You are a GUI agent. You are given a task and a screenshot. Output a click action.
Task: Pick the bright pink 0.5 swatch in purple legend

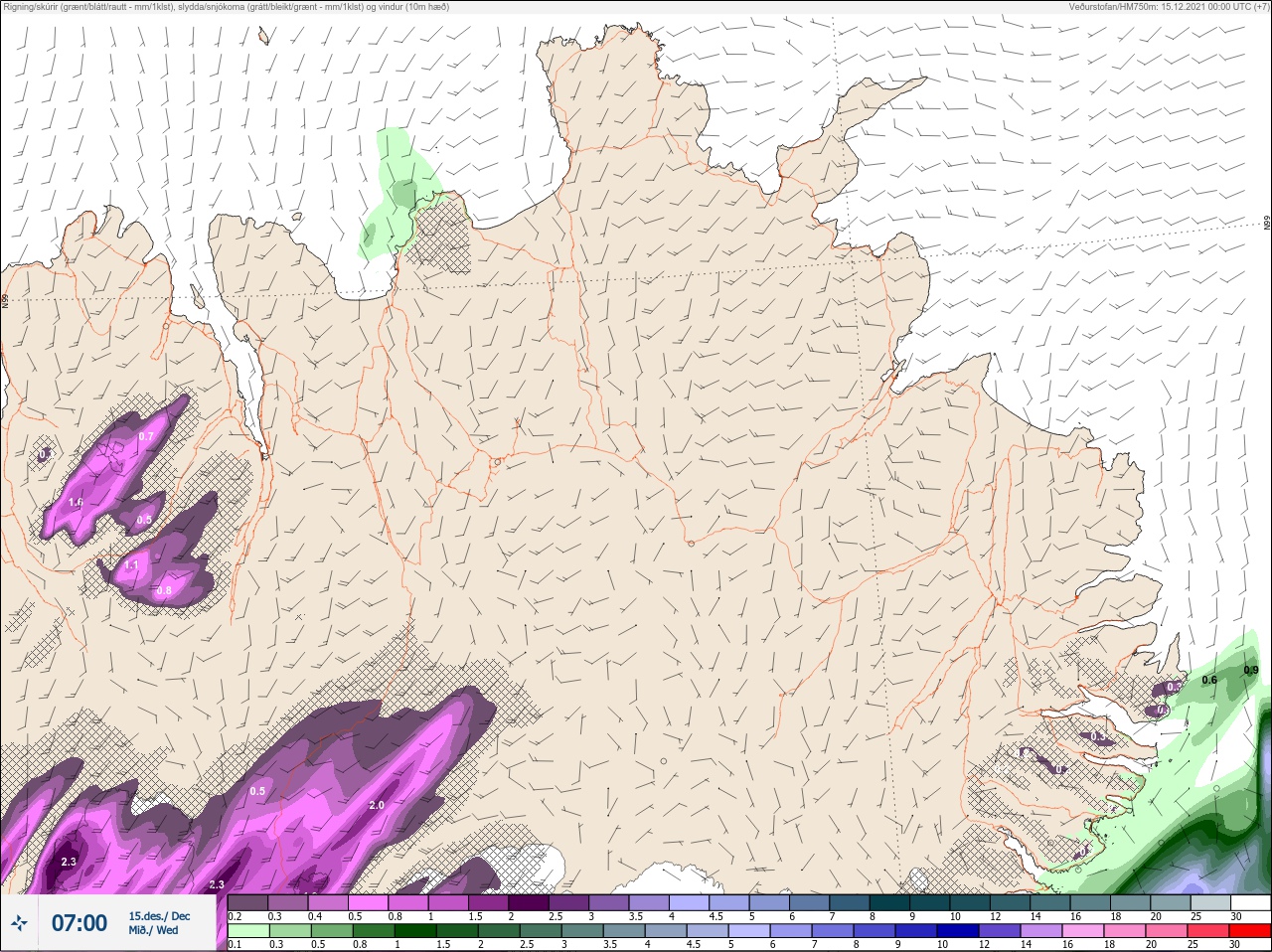(369, 903)
